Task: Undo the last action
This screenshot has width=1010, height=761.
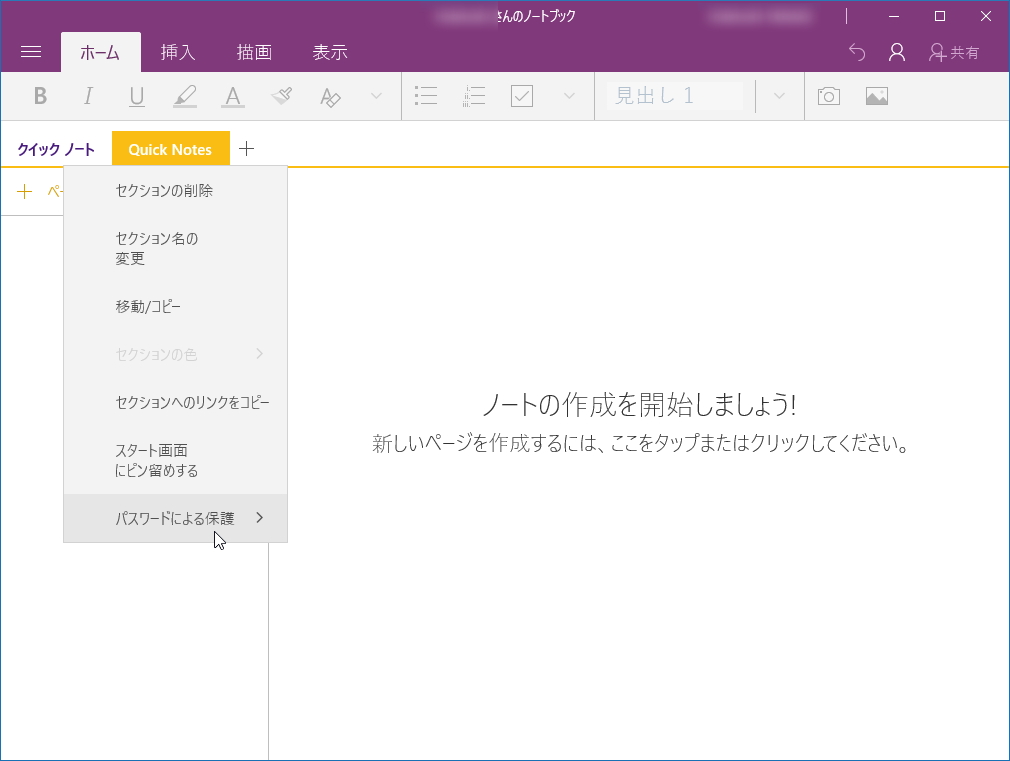Action: [x=856, y=52]
